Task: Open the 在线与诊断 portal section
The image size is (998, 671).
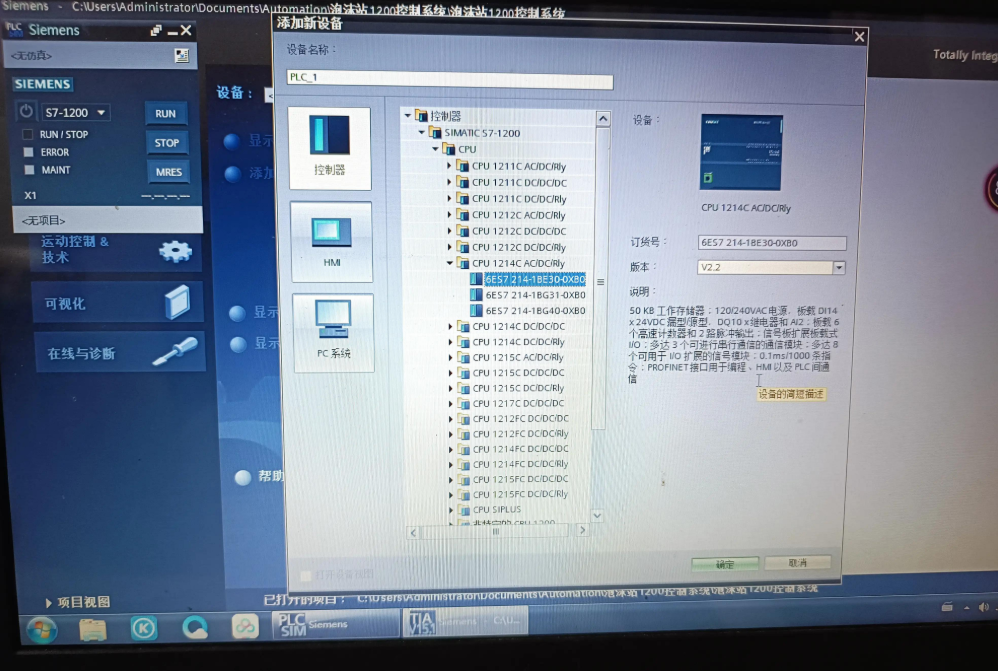Action: (x=120, y=352)
